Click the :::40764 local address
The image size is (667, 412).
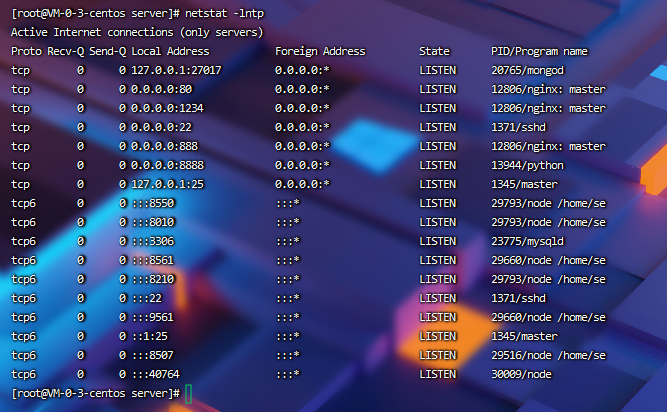(156, 374)
